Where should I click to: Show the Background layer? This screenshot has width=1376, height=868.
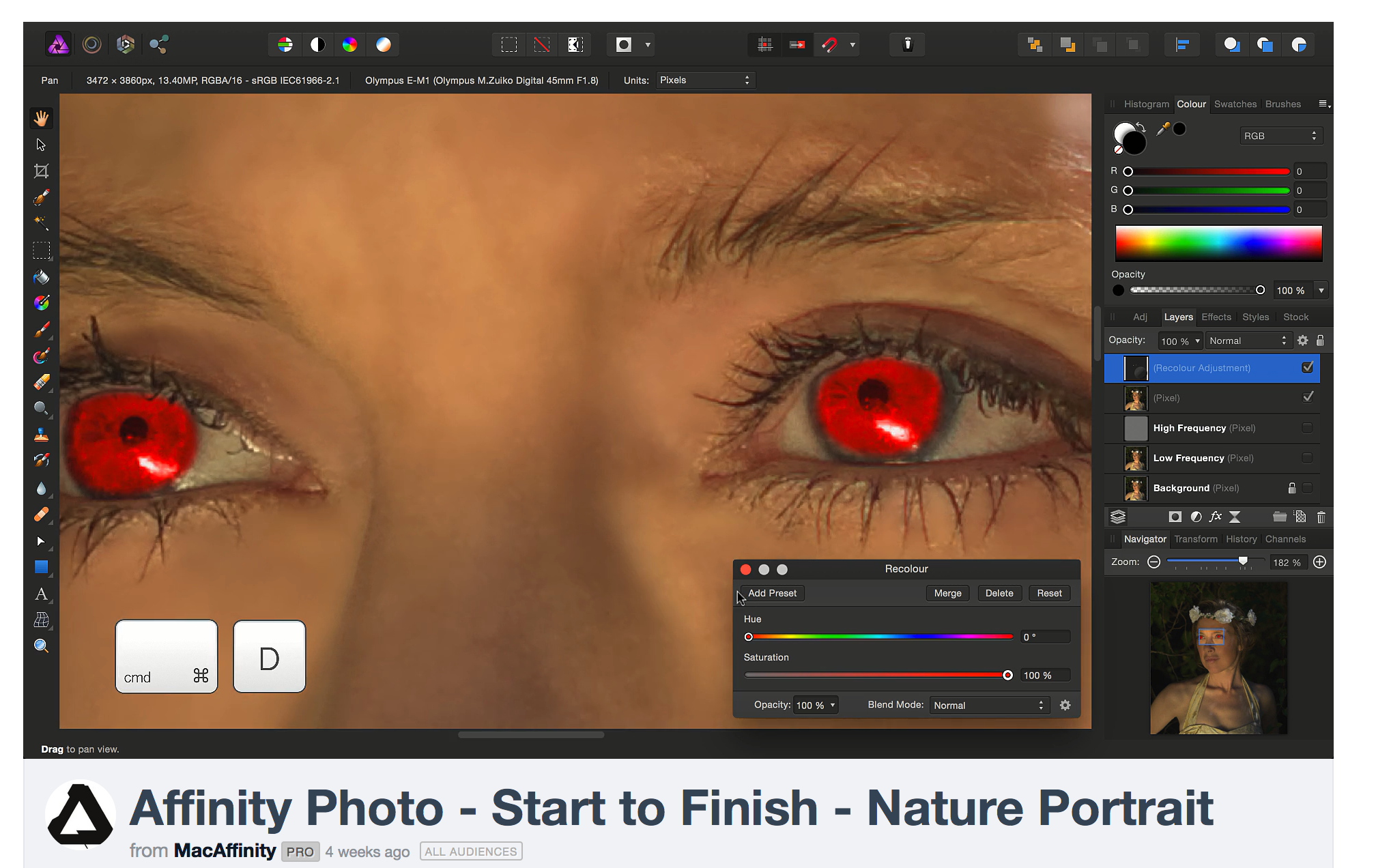click(x=1307, y=488)
